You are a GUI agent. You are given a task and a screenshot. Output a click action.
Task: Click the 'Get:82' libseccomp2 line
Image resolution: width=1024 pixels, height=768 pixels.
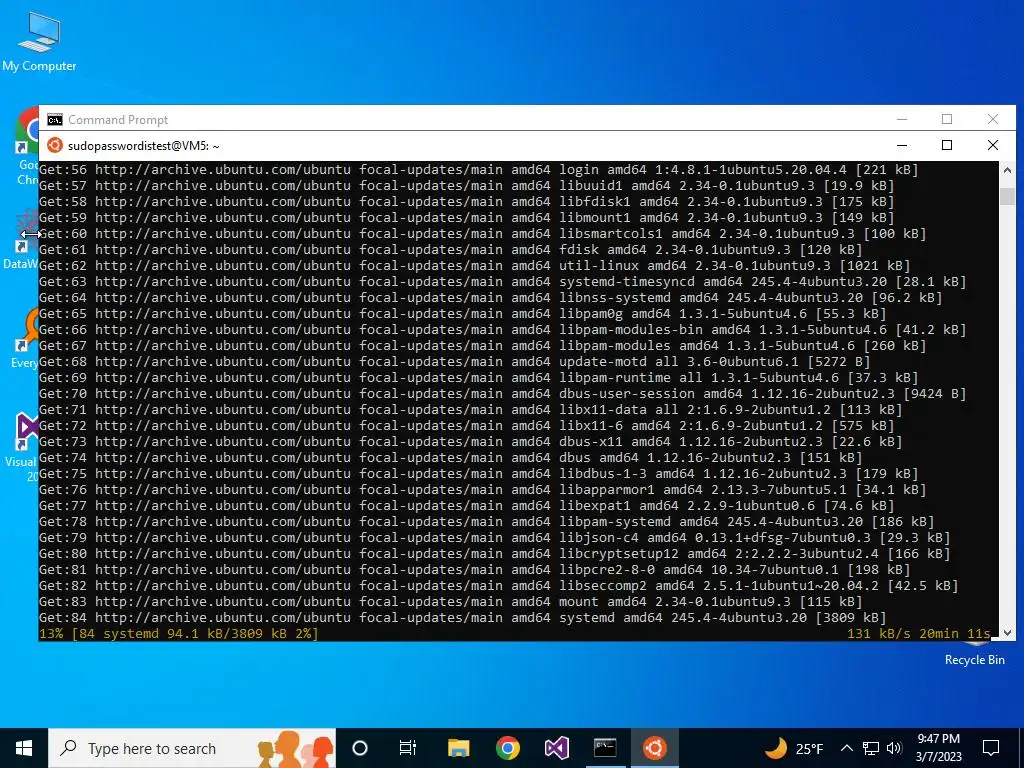(x=498, y=586)
